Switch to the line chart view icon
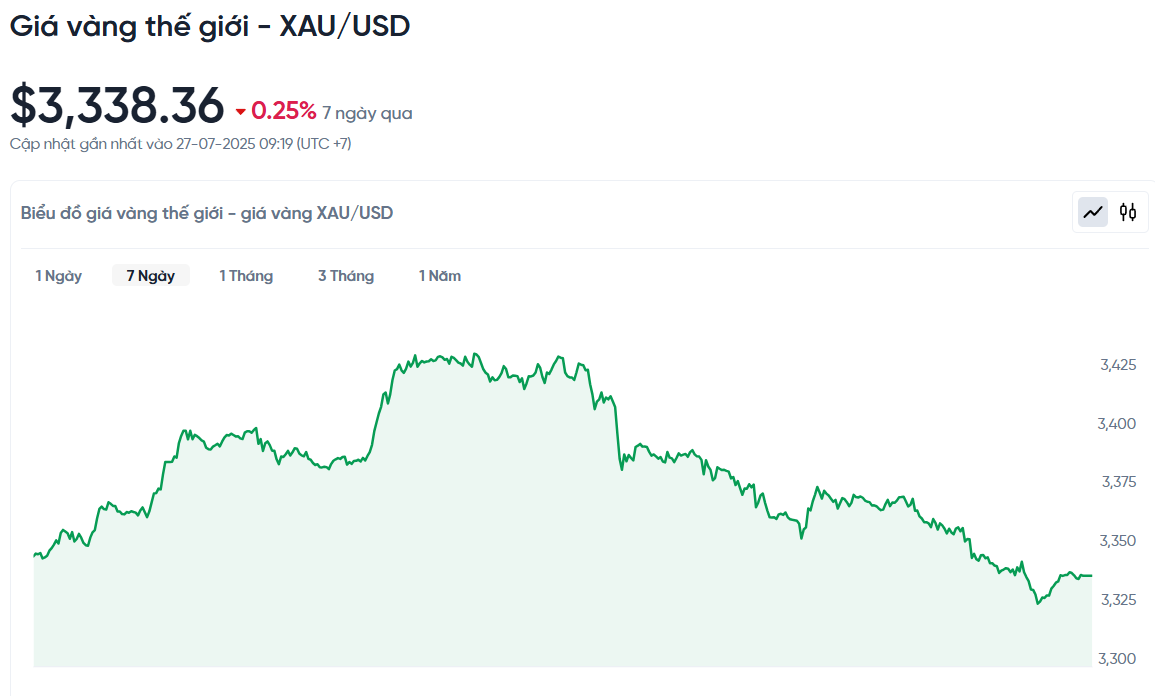Viewport: 1155px width, 696px height. (1092, 213)
